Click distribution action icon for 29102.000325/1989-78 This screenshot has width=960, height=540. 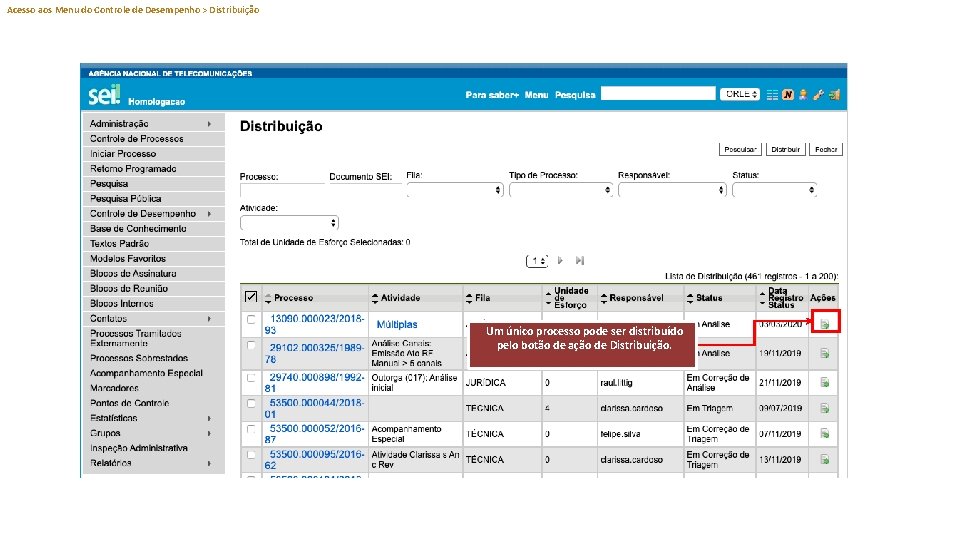[x=825, y=353]
